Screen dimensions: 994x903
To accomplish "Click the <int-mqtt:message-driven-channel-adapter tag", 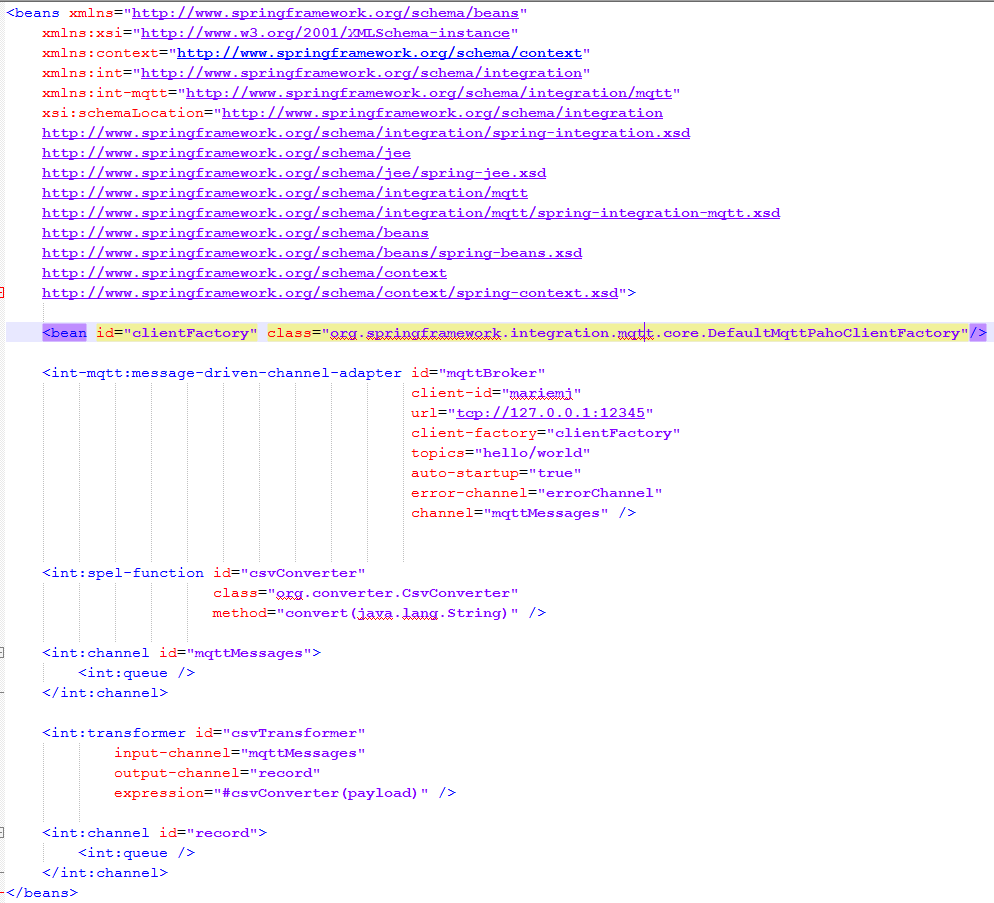I will 222,373.
